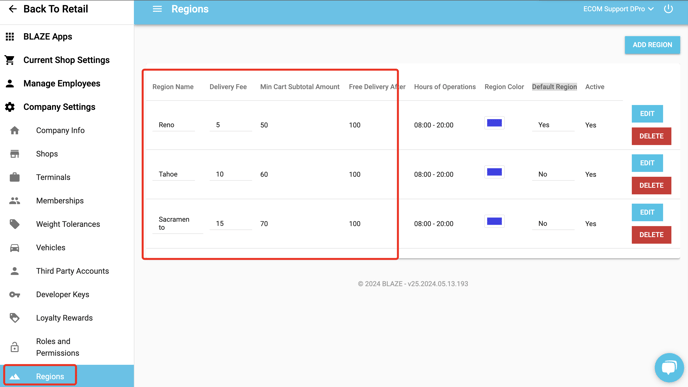The width and height of the screenshot is (688, 387).
Task: Click the Company Settings gear icon
Action: [x=10, y=107]
